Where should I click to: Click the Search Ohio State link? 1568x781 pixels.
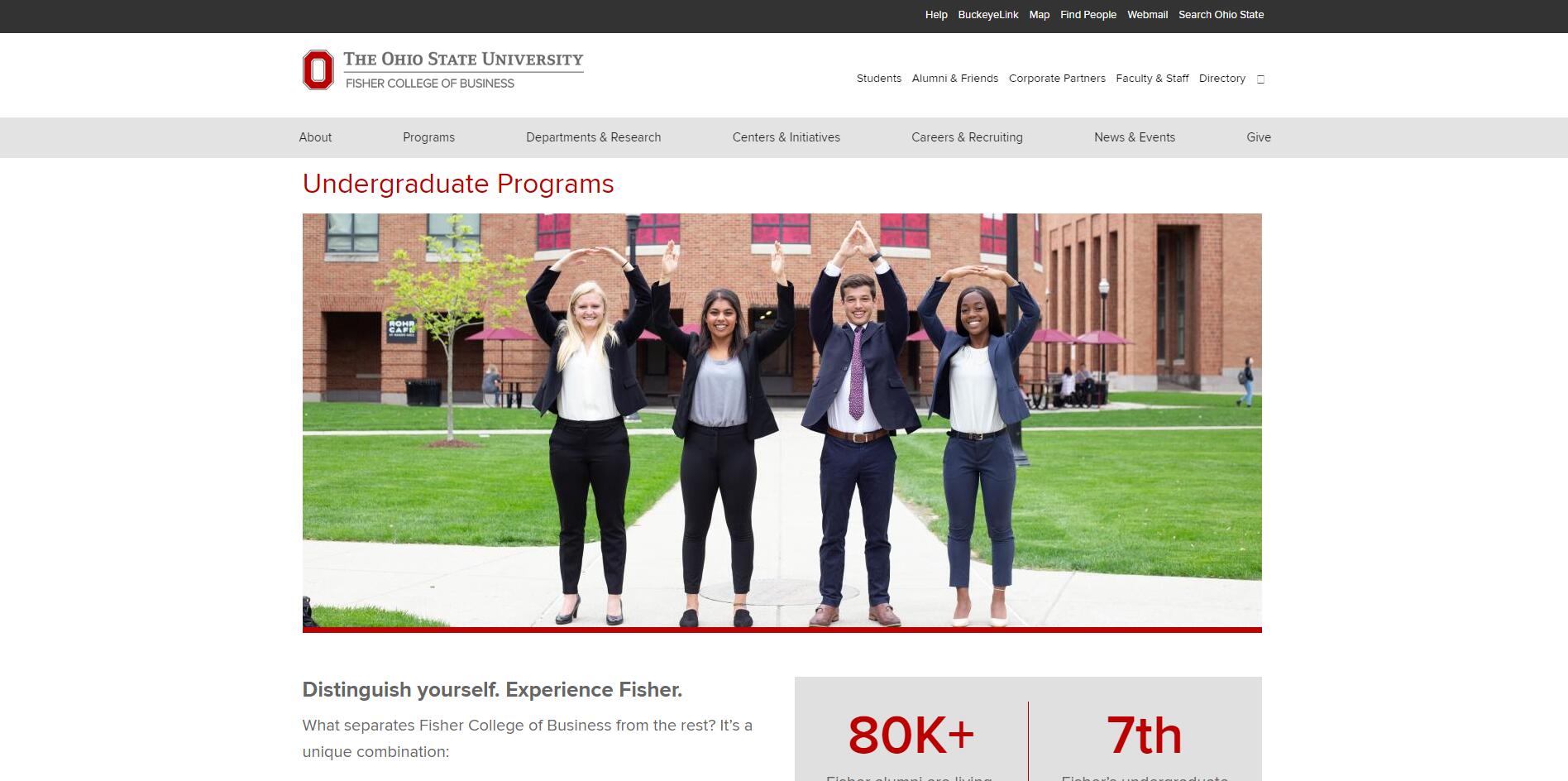tap(1221, 15)
